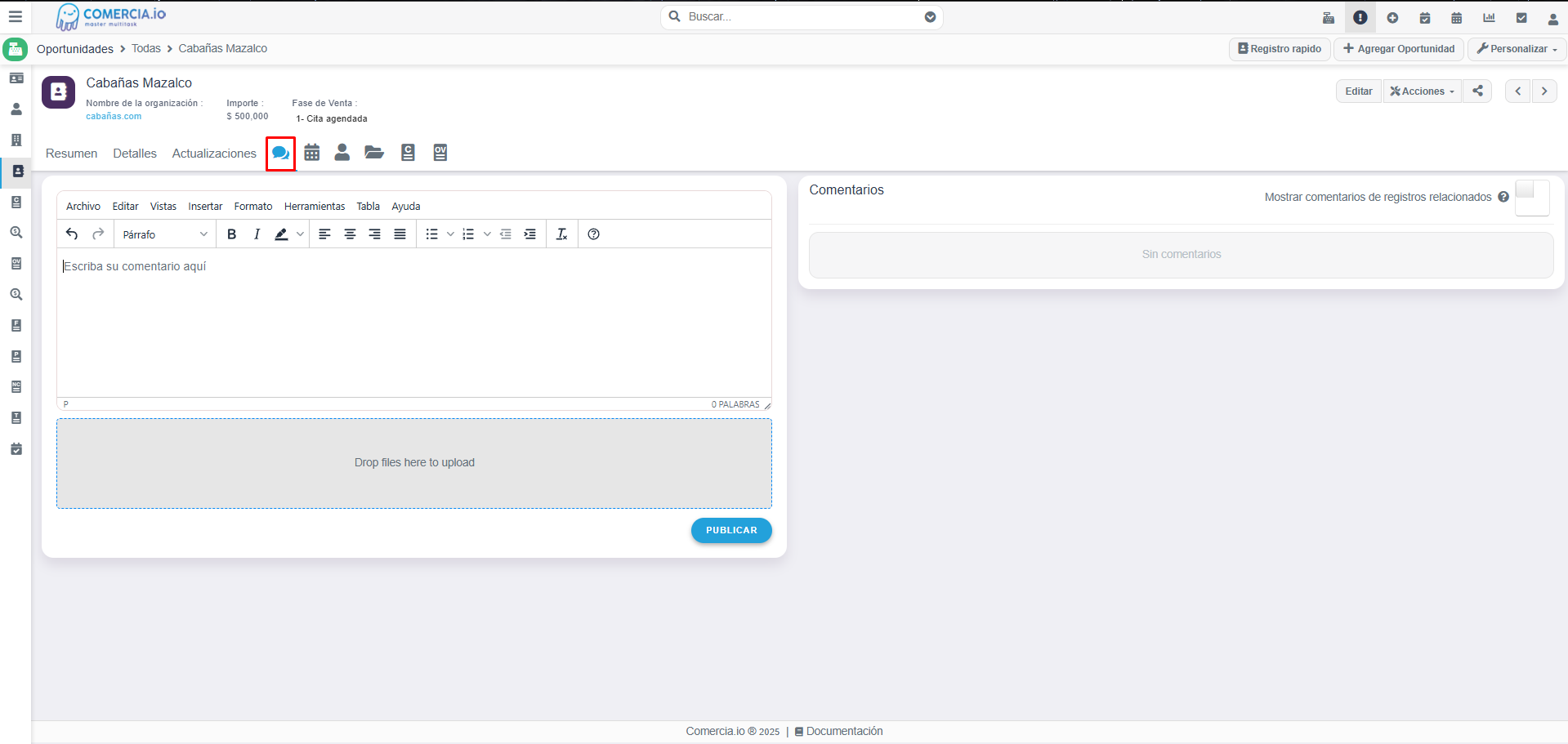Viewport: 1568px width, 744px height.
Task: Open the calendar tab icon on the record
Action: coord(311,153)
